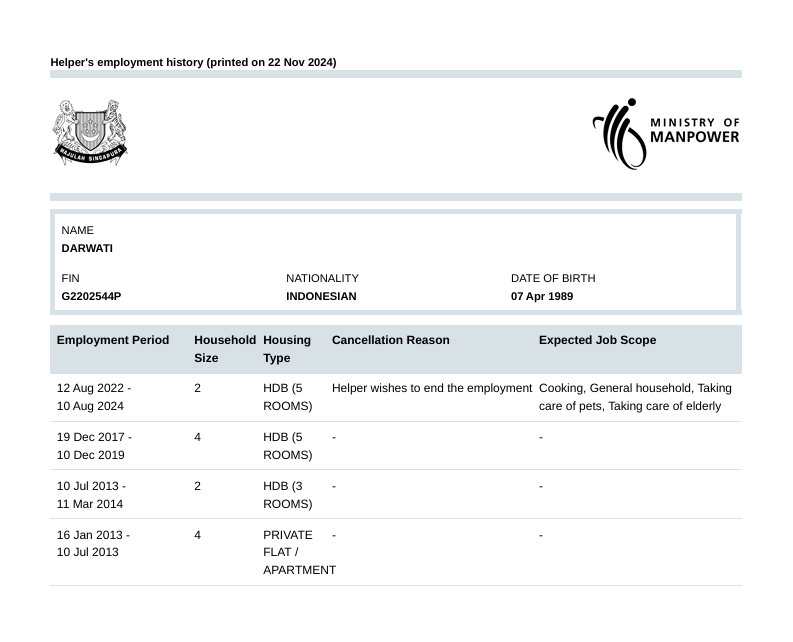The width and height of the screenshot is (793, 642).
Task: Click the printed-on date page heading
Action: pos(193,62)
